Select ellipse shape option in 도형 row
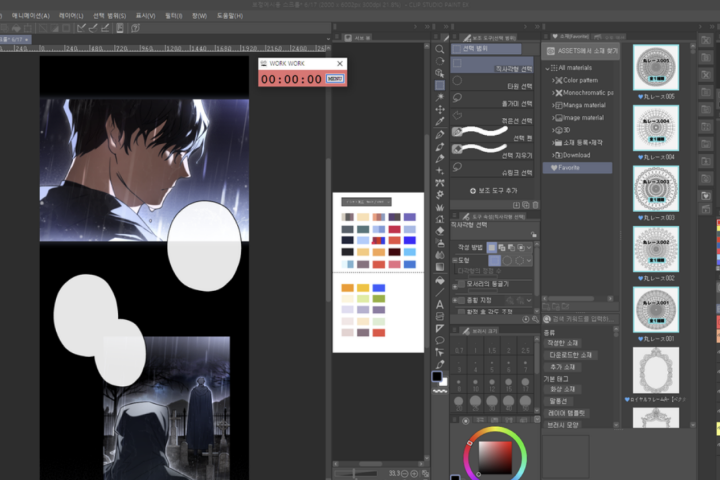 click(x=507, y=260)
